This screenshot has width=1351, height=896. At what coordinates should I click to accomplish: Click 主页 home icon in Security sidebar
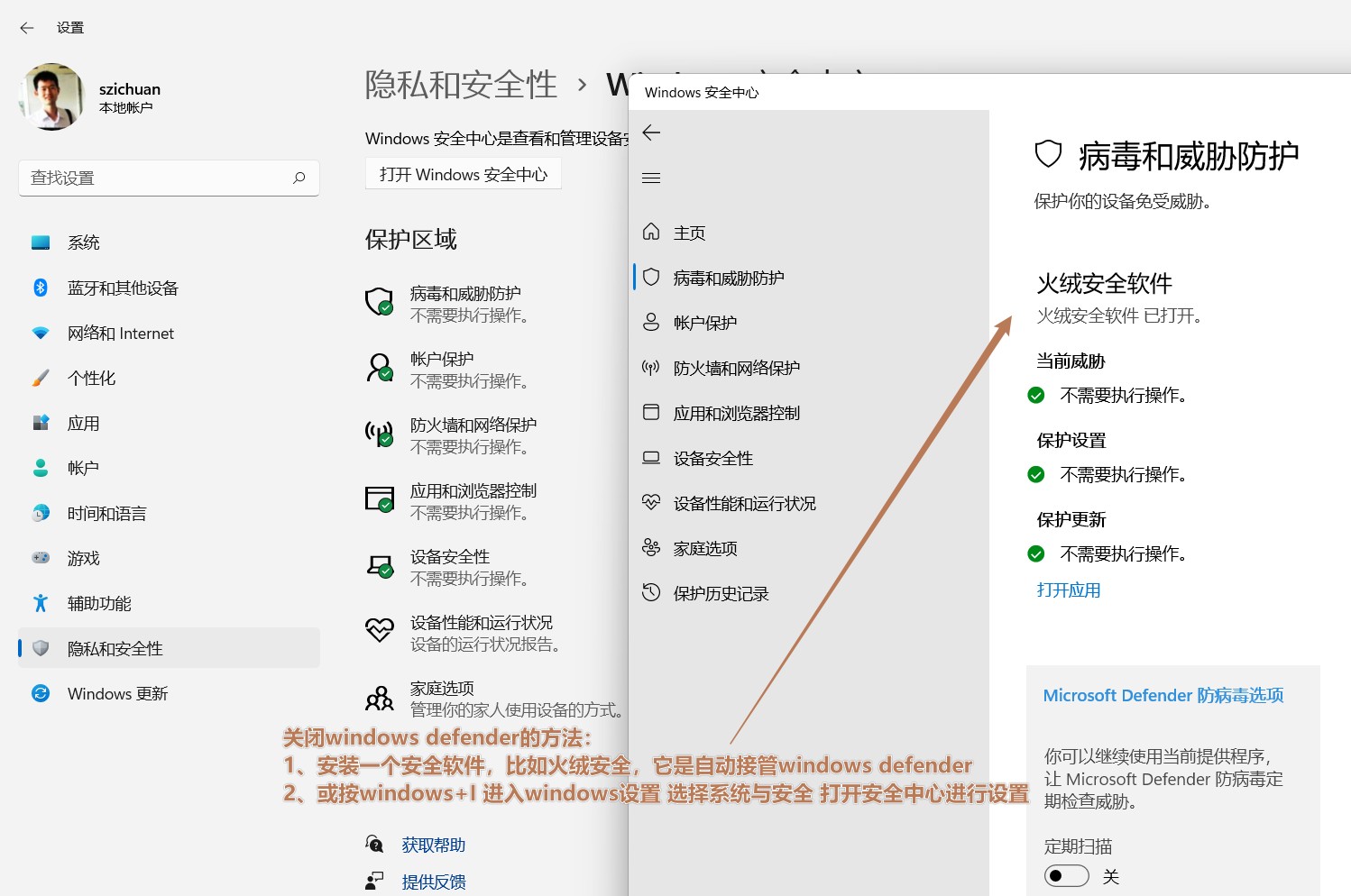tap(651, 232)
